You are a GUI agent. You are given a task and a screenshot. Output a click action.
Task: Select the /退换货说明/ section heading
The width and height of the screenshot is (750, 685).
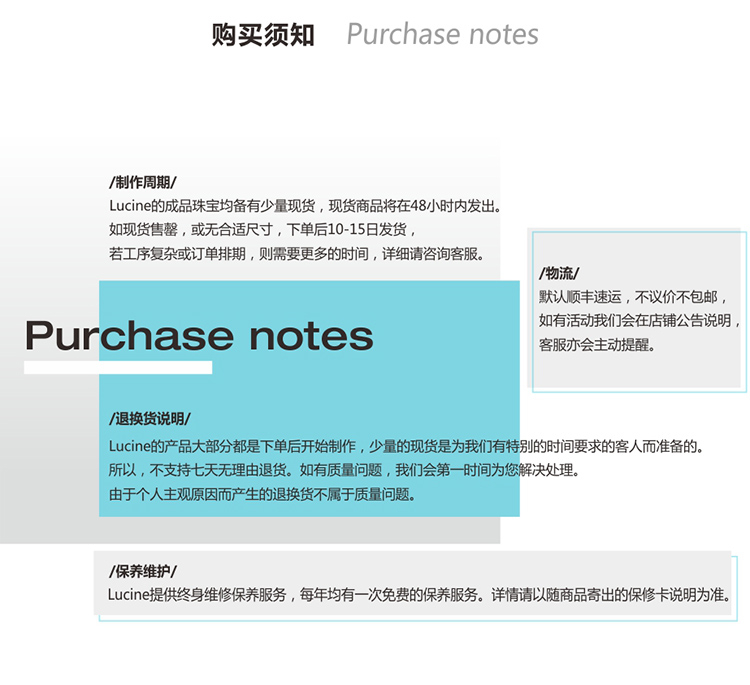tap(149, 419)
